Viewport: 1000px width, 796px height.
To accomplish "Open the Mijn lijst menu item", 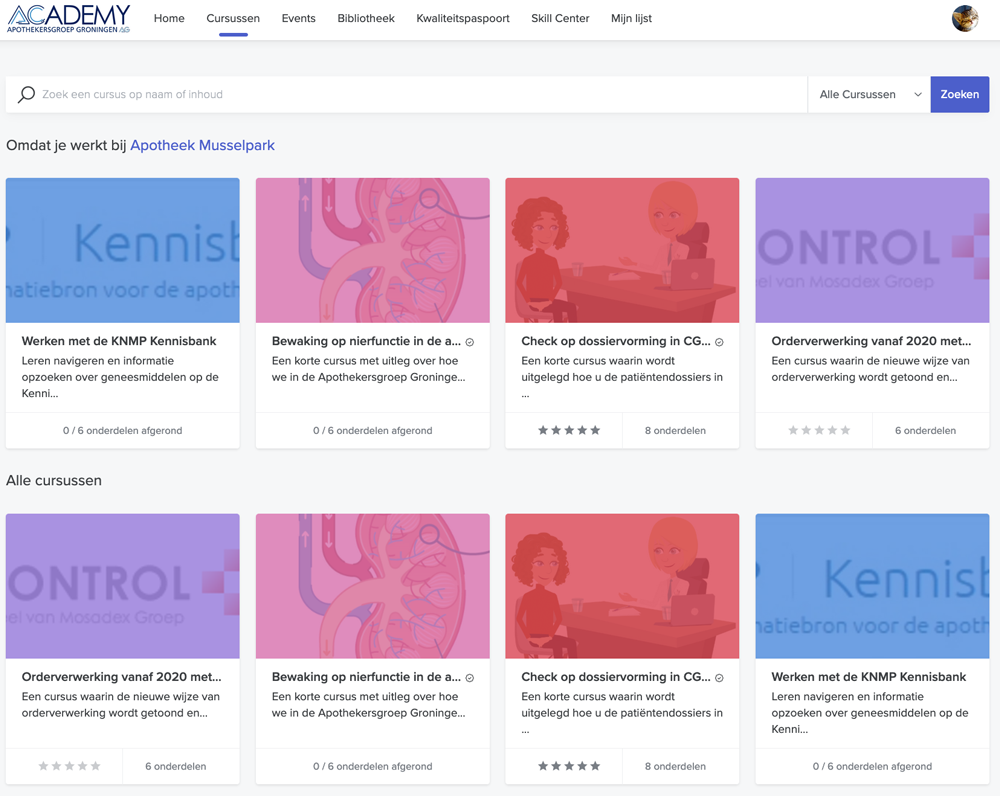I will point(631,18).
